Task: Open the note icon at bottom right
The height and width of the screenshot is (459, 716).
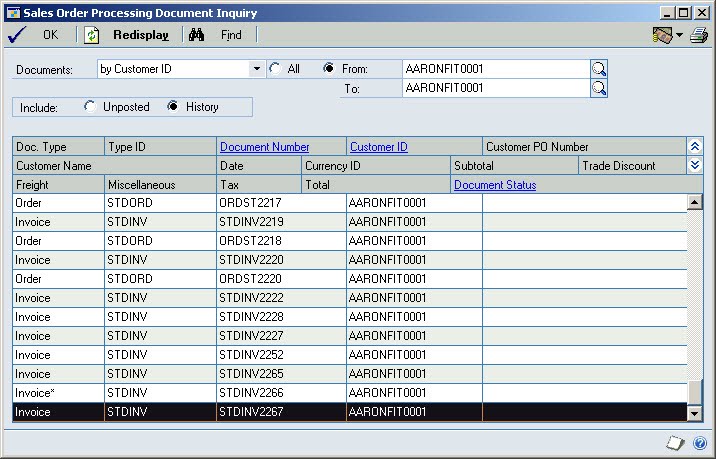Action: coord(675,443)
